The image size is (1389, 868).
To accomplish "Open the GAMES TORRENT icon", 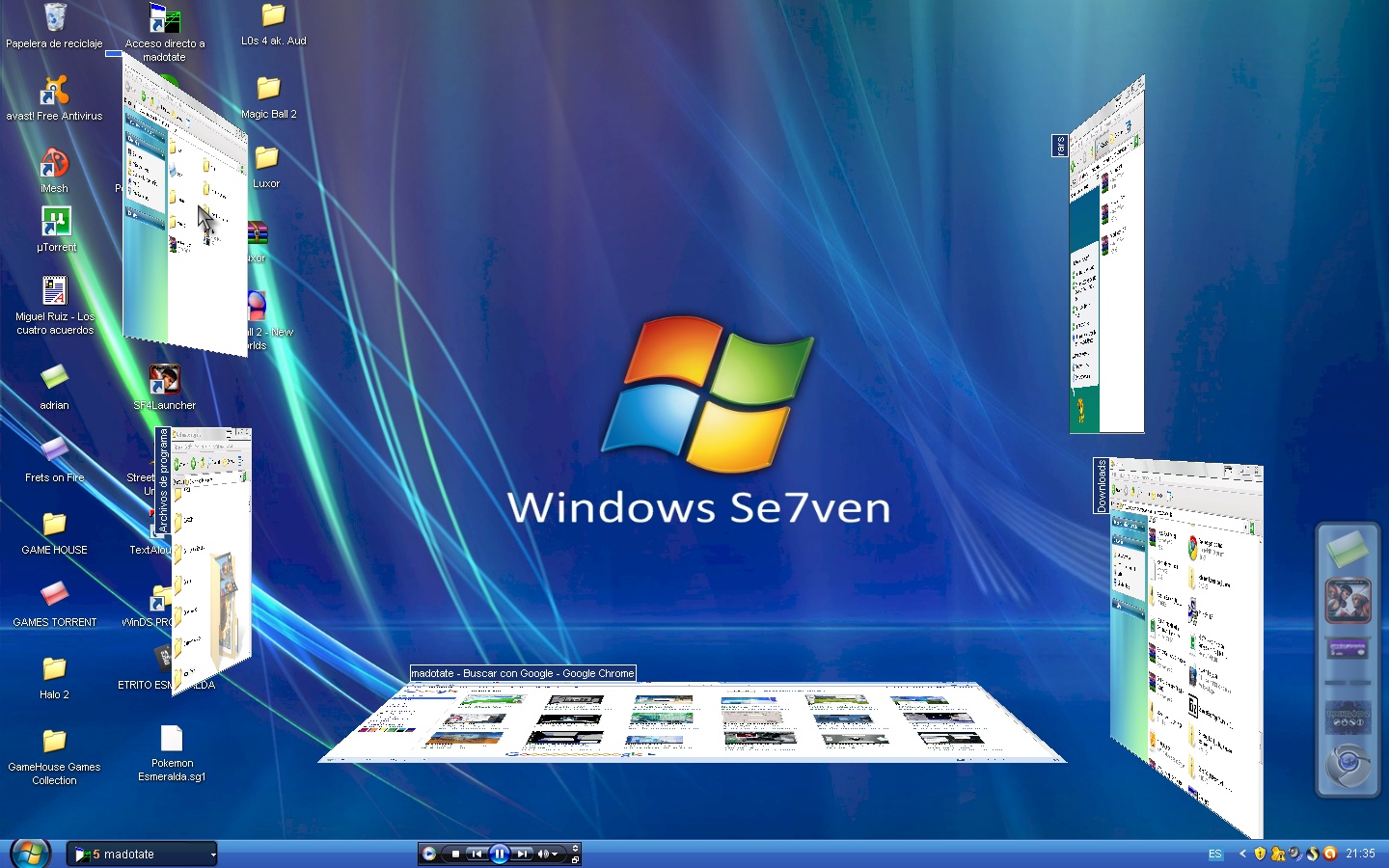I will coord(55,605).
